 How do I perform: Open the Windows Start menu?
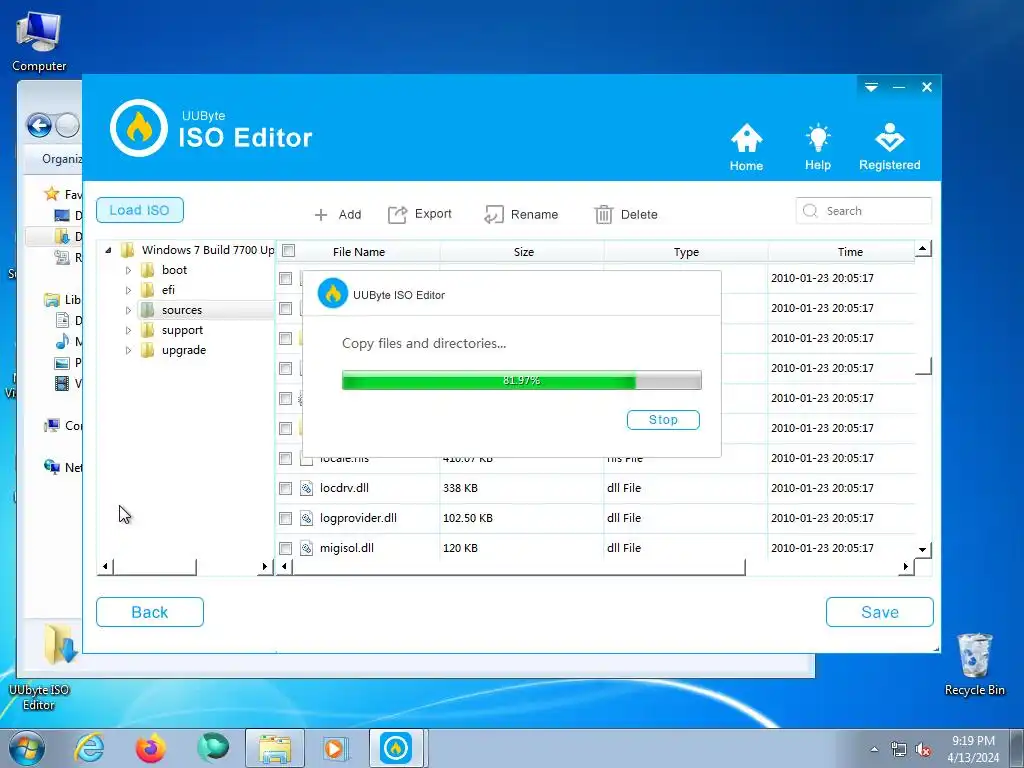(27, 748)
